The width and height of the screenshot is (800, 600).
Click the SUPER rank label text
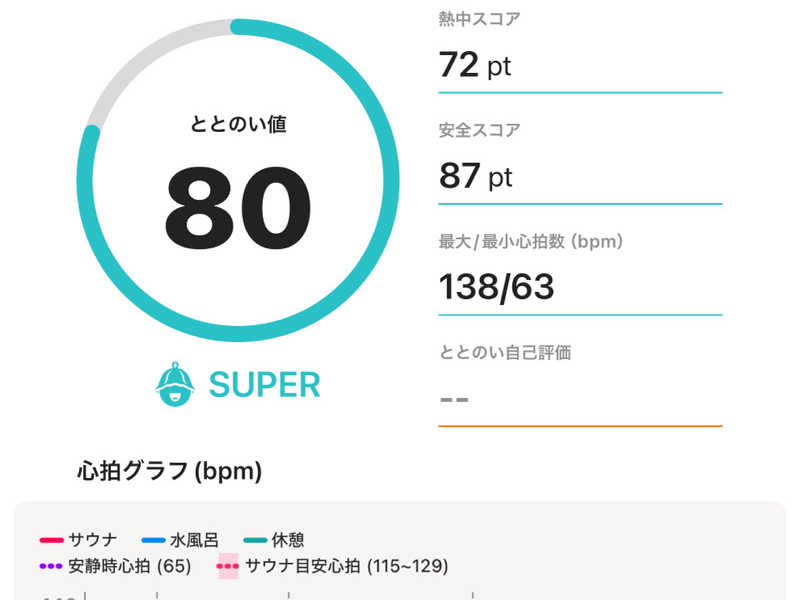264,384
